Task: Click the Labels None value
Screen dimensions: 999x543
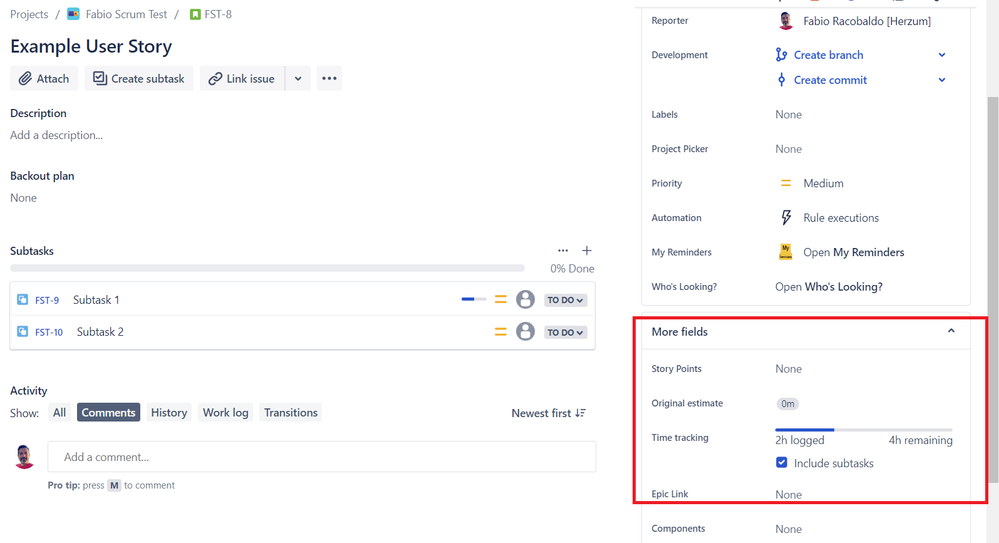Action: (x=788, y=115)
